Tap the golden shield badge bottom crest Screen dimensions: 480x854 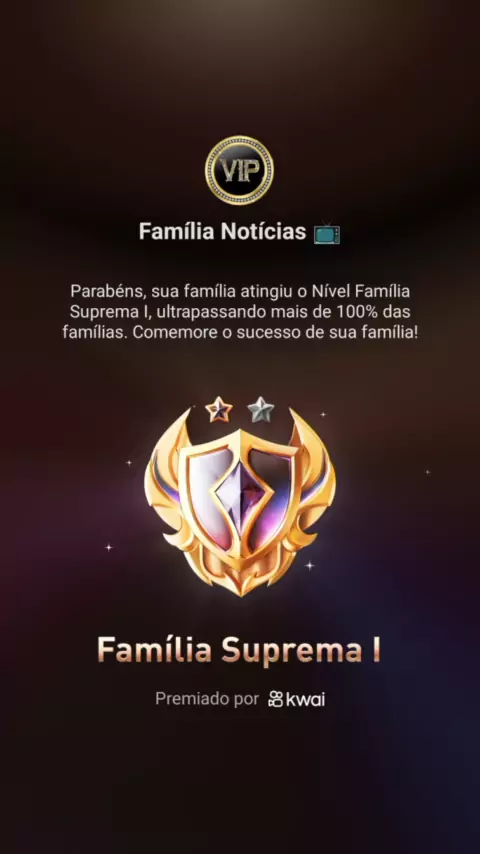tap(240, 575)
